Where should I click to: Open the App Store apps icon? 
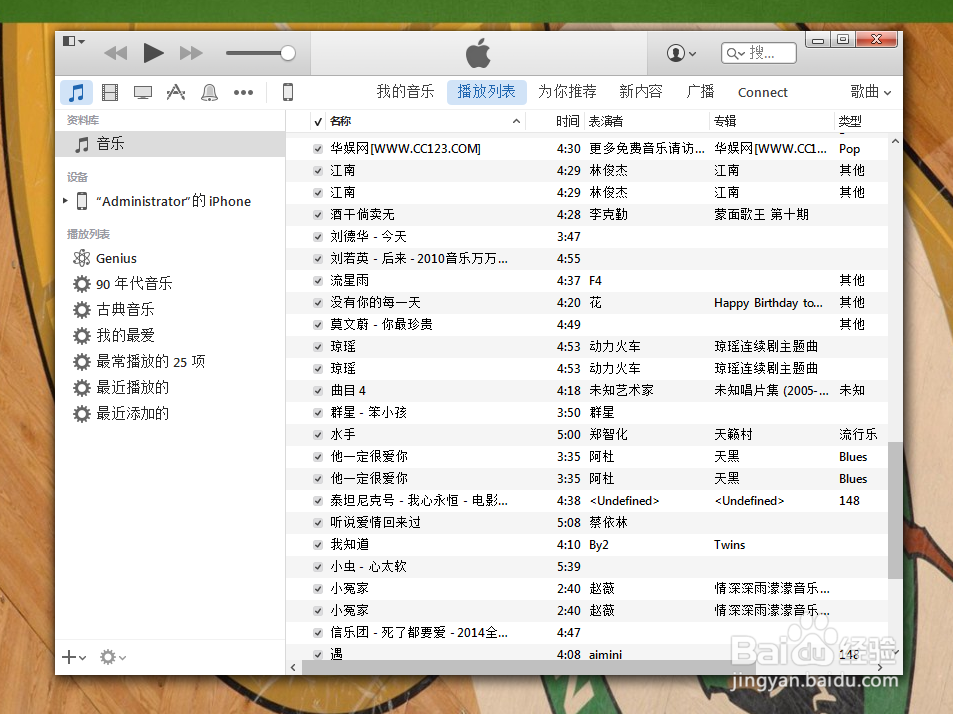176,92
